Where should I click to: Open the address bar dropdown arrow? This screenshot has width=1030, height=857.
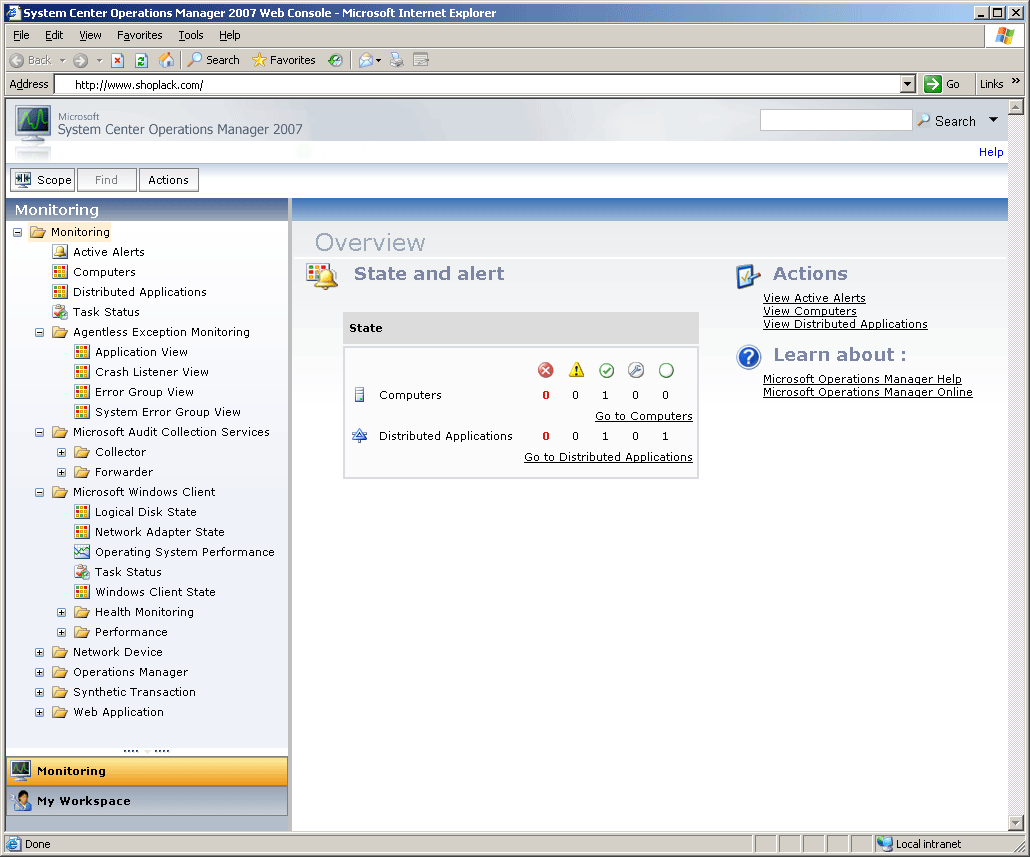[x=907, y=84]
